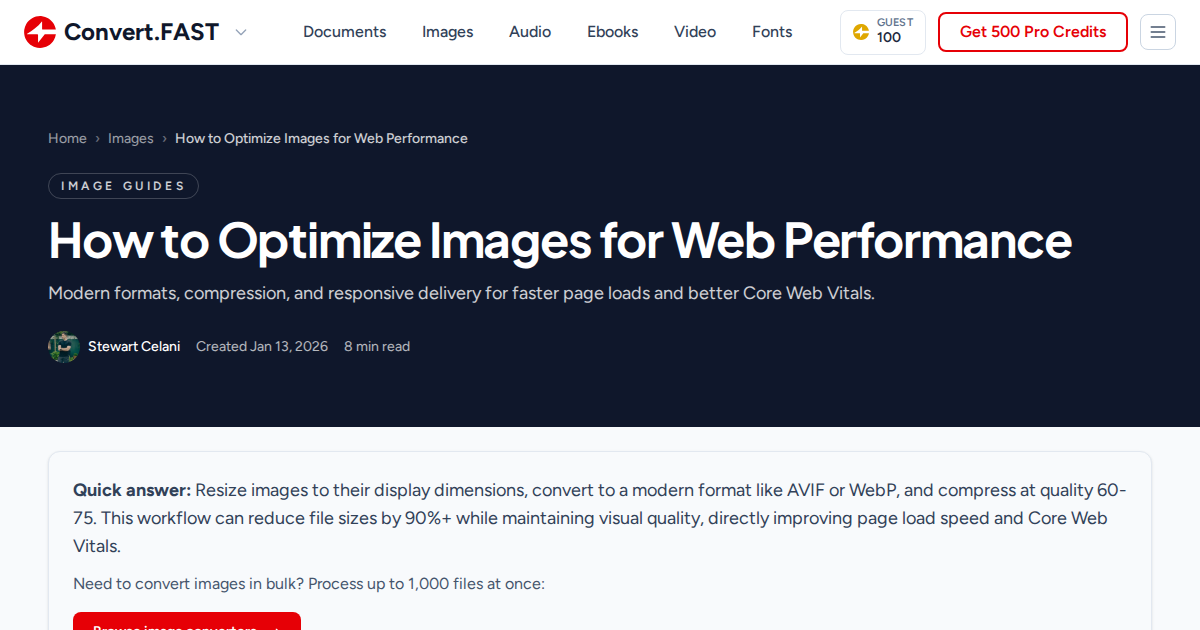Open the Documents menu
The width and height of the screenshot is (1200, 630).
pyautogui.click(x=345, y=32)
